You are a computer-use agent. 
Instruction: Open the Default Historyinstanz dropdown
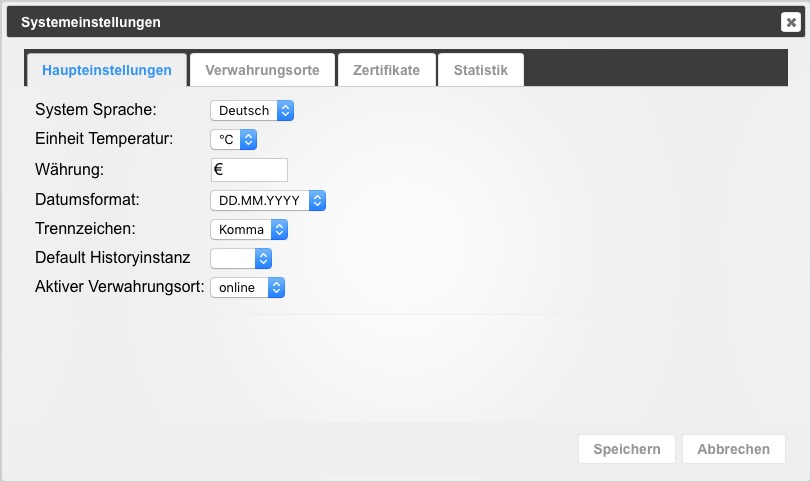[241, 259]
